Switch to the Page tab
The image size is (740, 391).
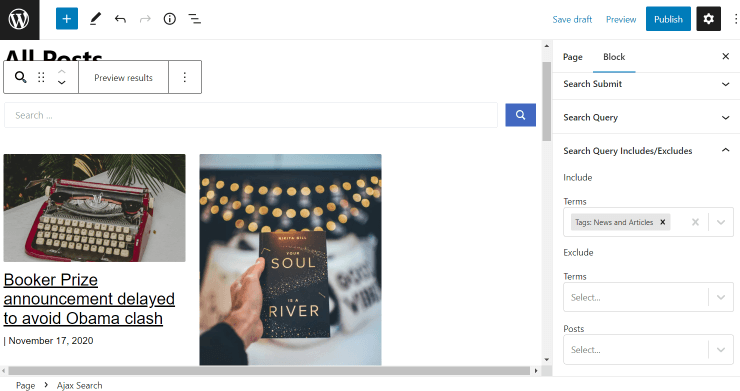pos(572,57)
